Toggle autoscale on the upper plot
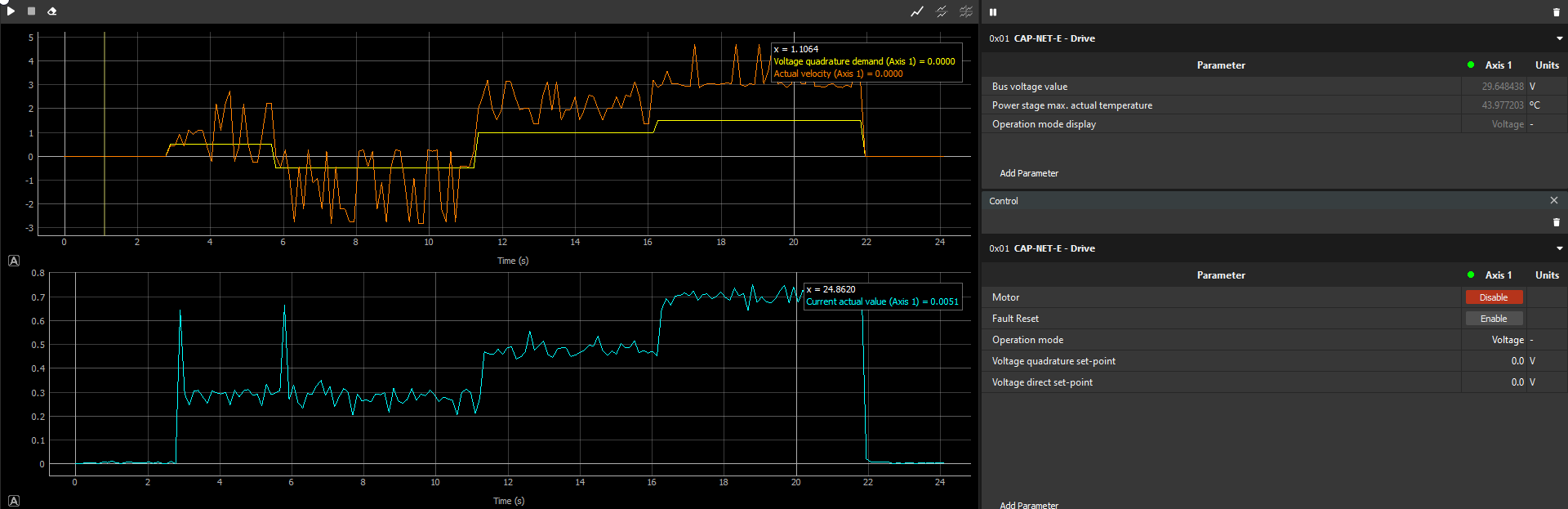This screenshot has width=1568, height=509. (x=14, y=261)
